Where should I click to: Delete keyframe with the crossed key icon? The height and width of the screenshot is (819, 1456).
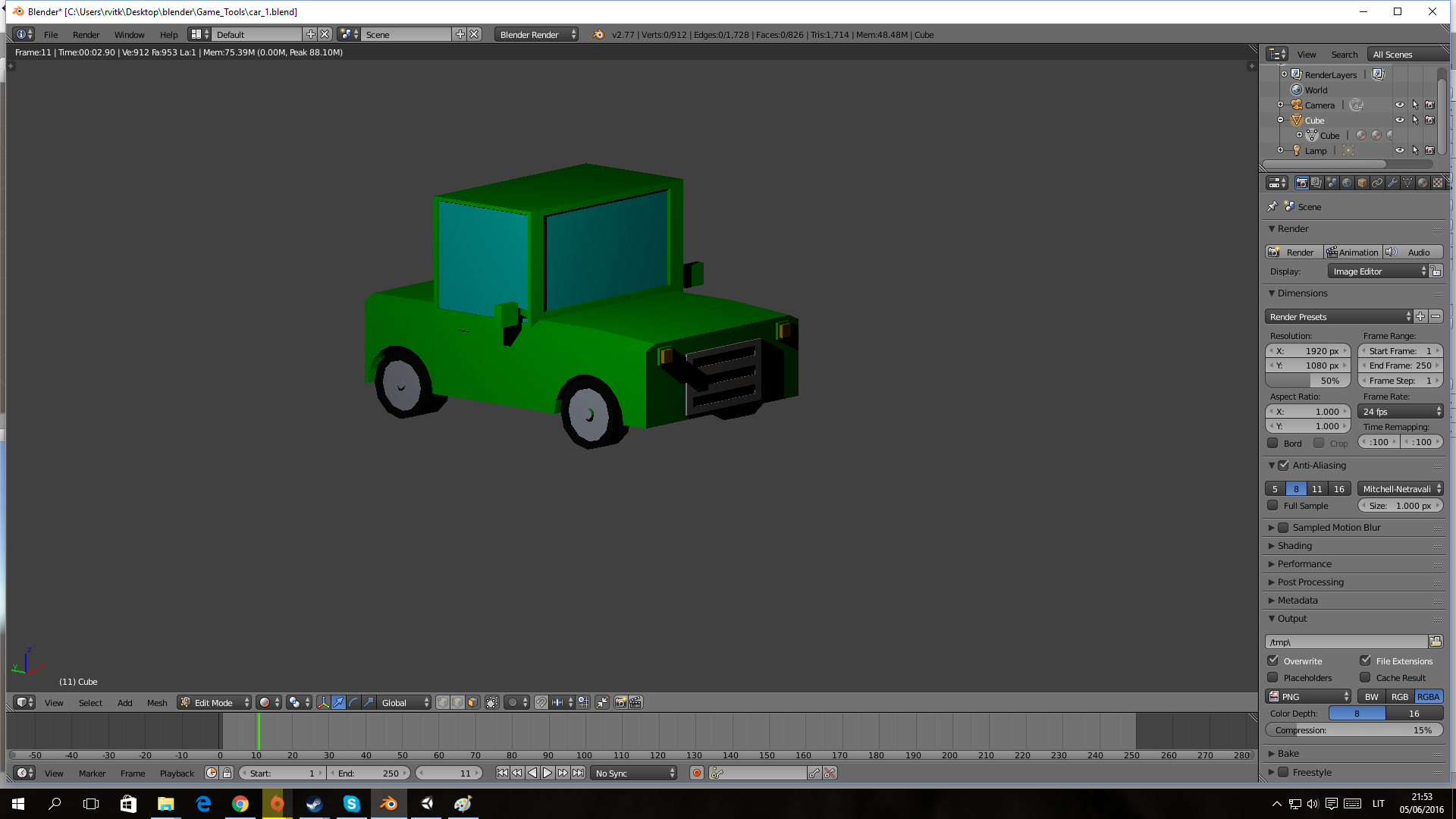click(830, 773)
